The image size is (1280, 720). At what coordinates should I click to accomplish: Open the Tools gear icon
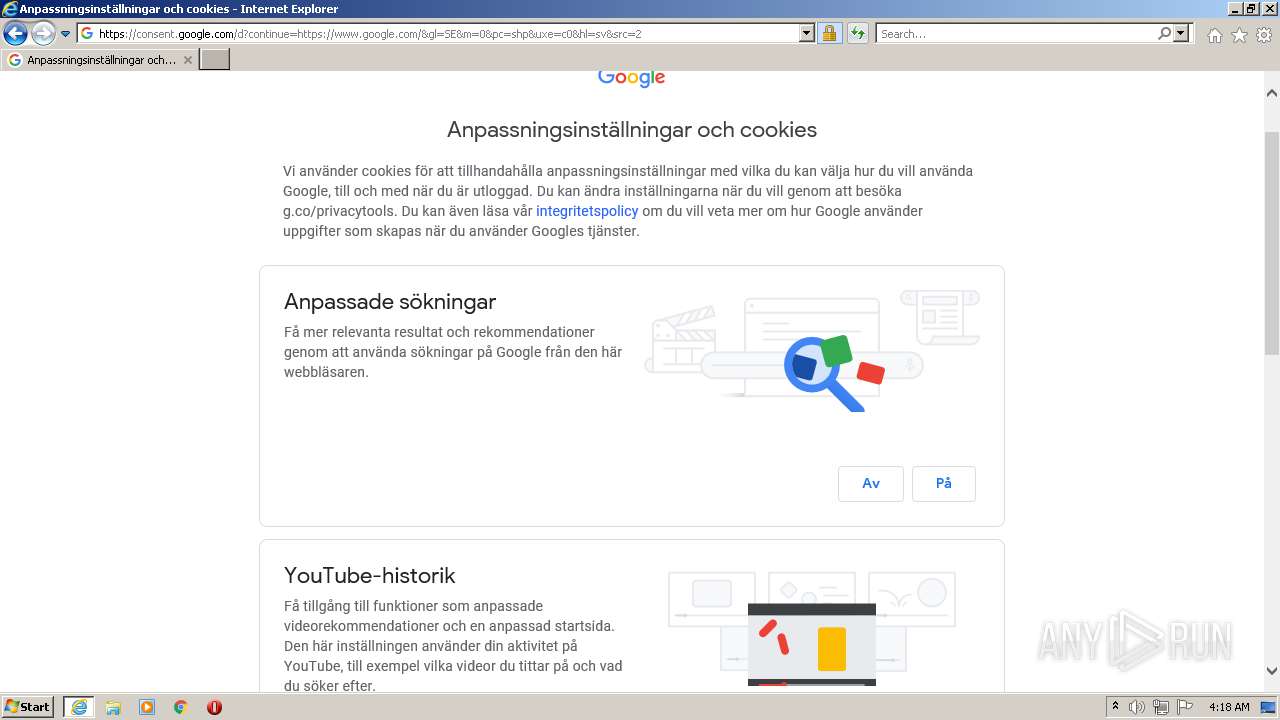coord(1264,35)
